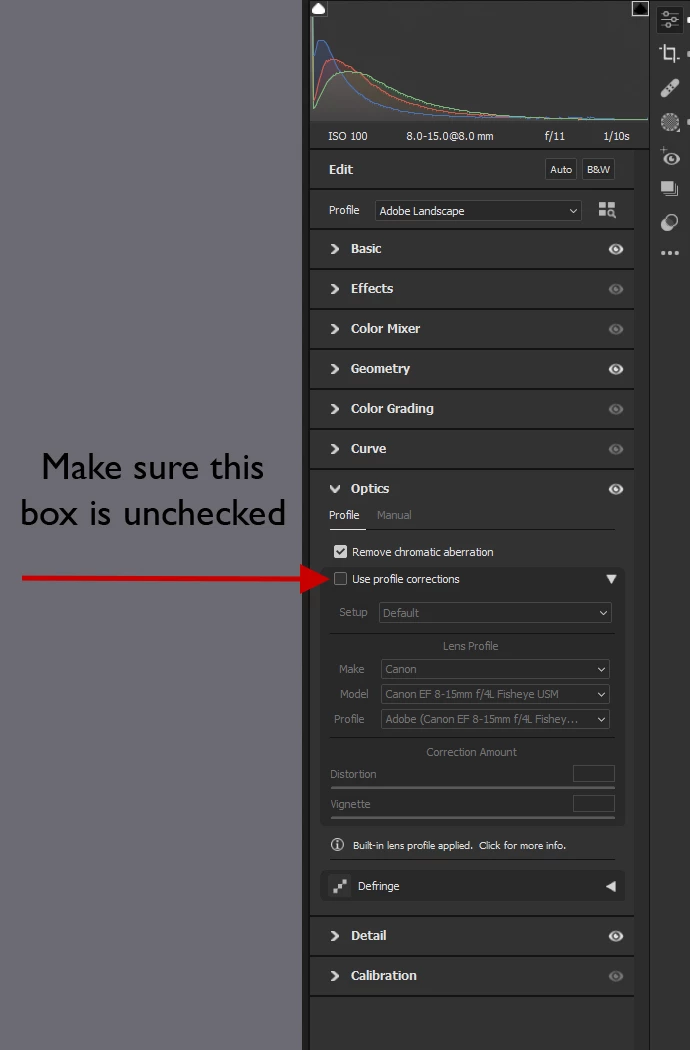Toggle Color Mixer visibility eye
690x1050 pixels.
pos(616,329)
